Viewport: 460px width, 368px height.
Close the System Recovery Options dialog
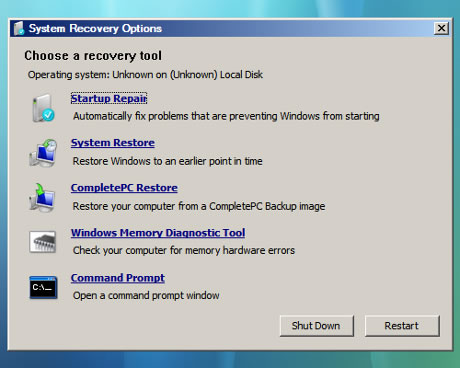(441, 28)
